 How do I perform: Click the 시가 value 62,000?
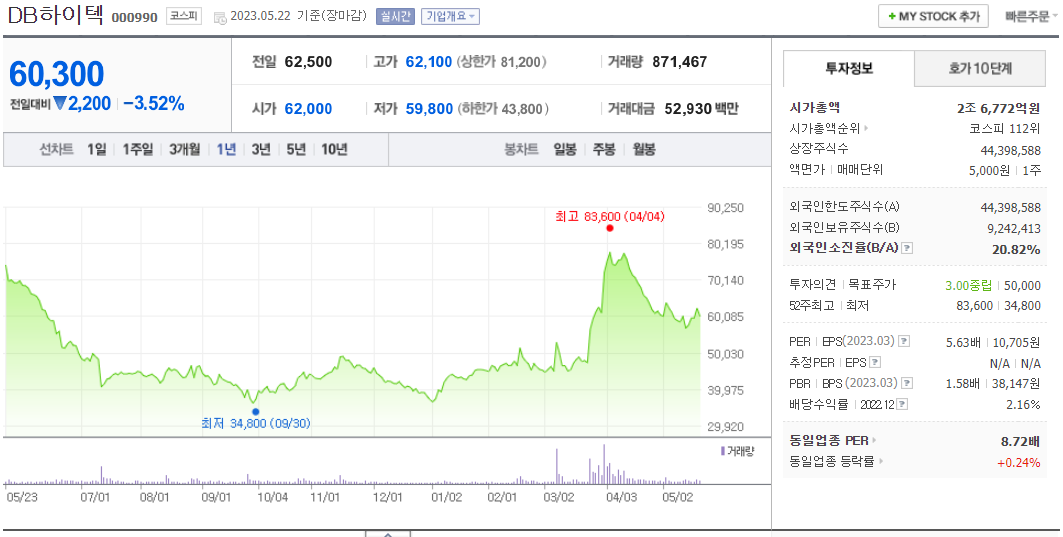(x=308, y=108)
